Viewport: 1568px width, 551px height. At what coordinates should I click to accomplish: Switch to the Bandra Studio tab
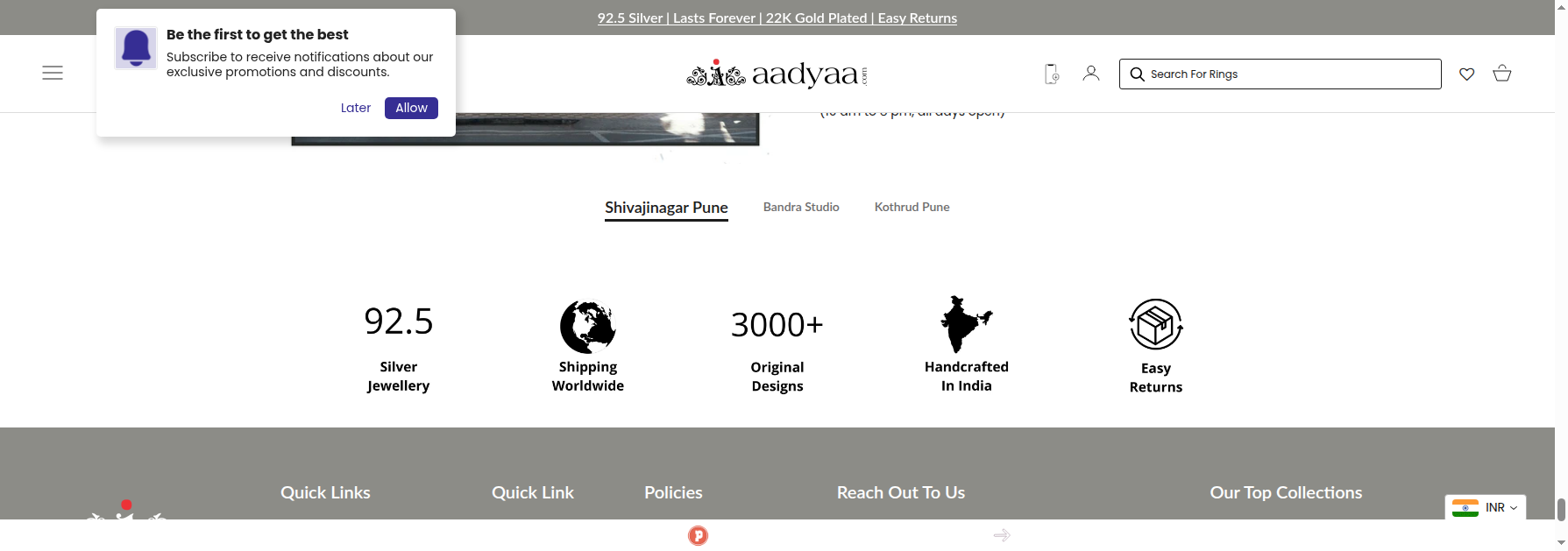[x=801, y=207]
